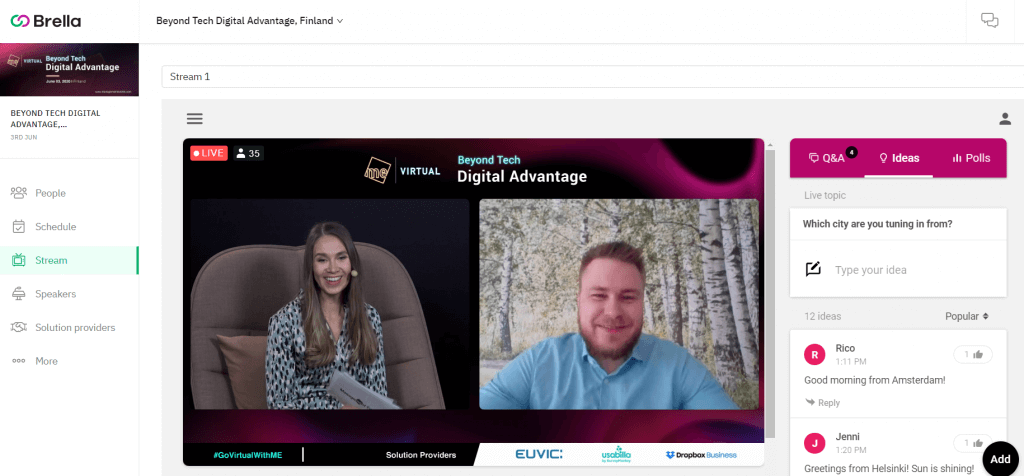The image size is (1024, 476).
Task: Click the male guest video feed
Action: click(619, 304)
